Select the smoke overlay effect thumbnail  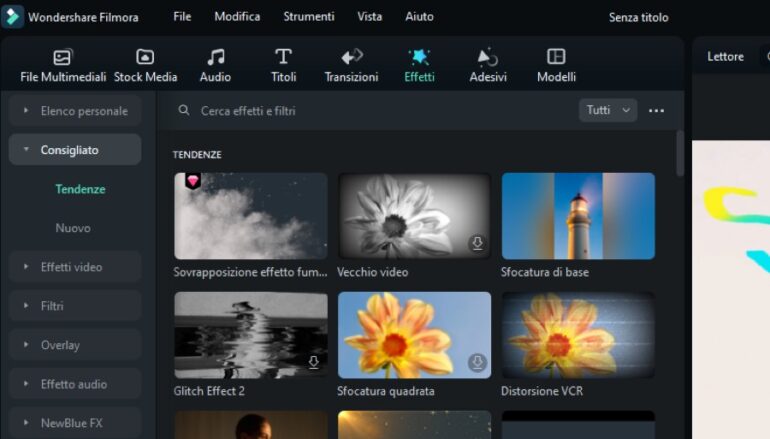[250, 216]
